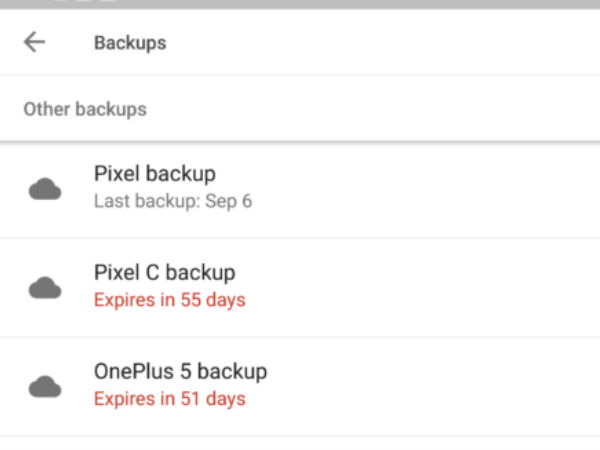Select the 'Other backups' section header
This screenshot has width=600, height=450.
pyautogui.click(x=85, y=109)
